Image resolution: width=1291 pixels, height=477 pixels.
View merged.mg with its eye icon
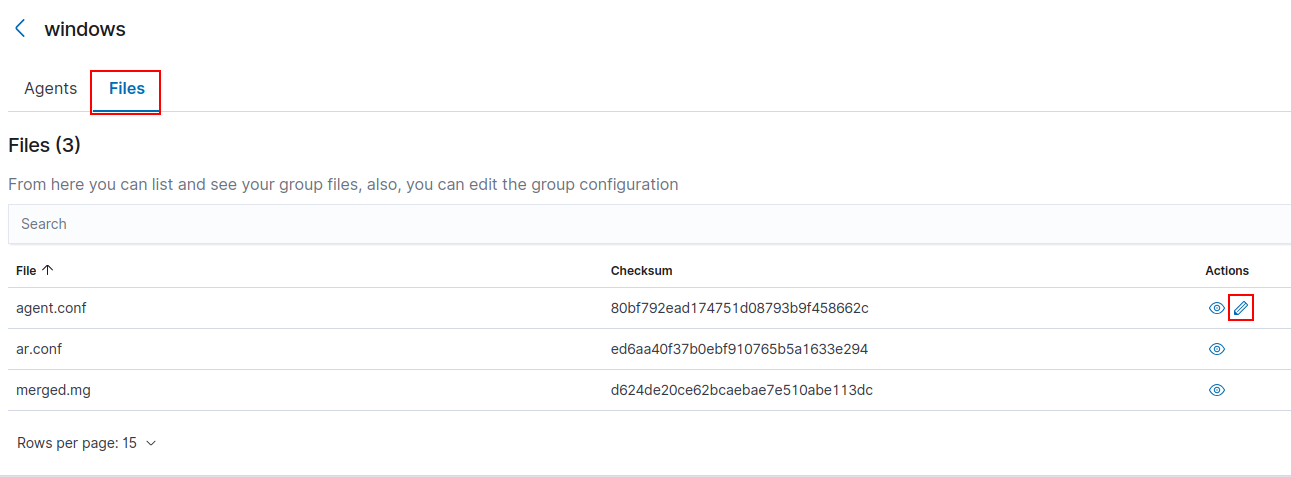(1216, 390)
